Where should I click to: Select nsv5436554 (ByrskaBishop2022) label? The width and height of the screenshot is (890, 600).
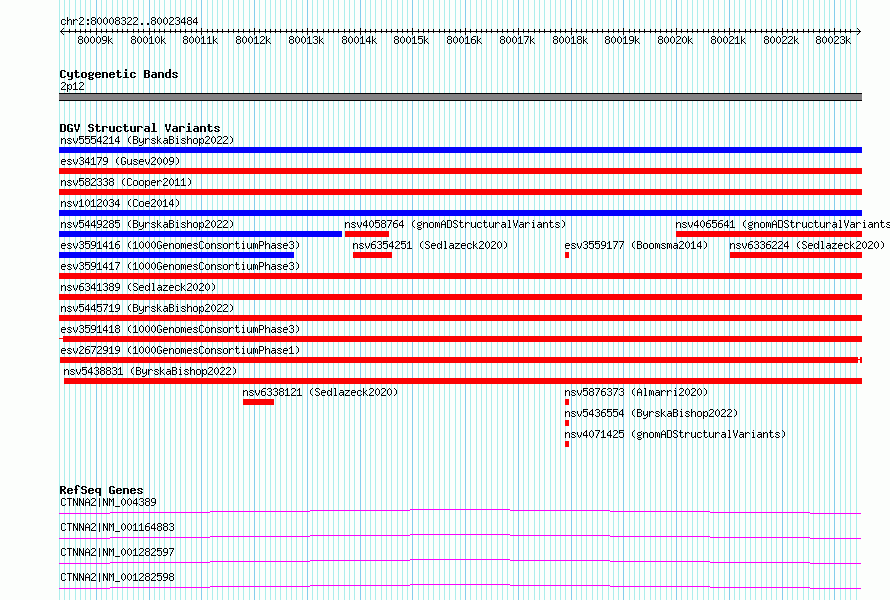pos(651,413)
